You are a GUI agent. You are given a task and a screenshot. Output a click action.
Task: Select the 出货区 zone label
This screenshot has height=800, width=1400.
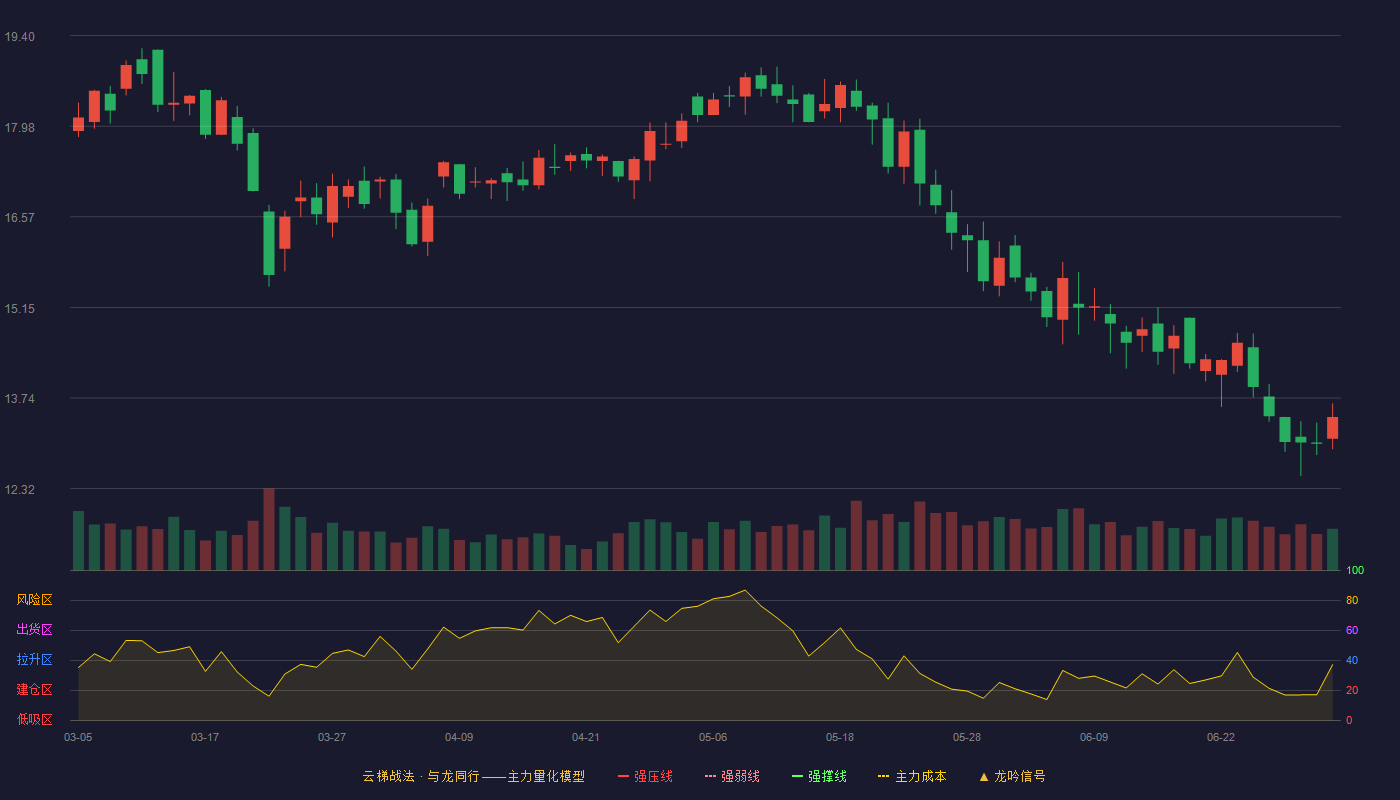[x=34, y=630]
